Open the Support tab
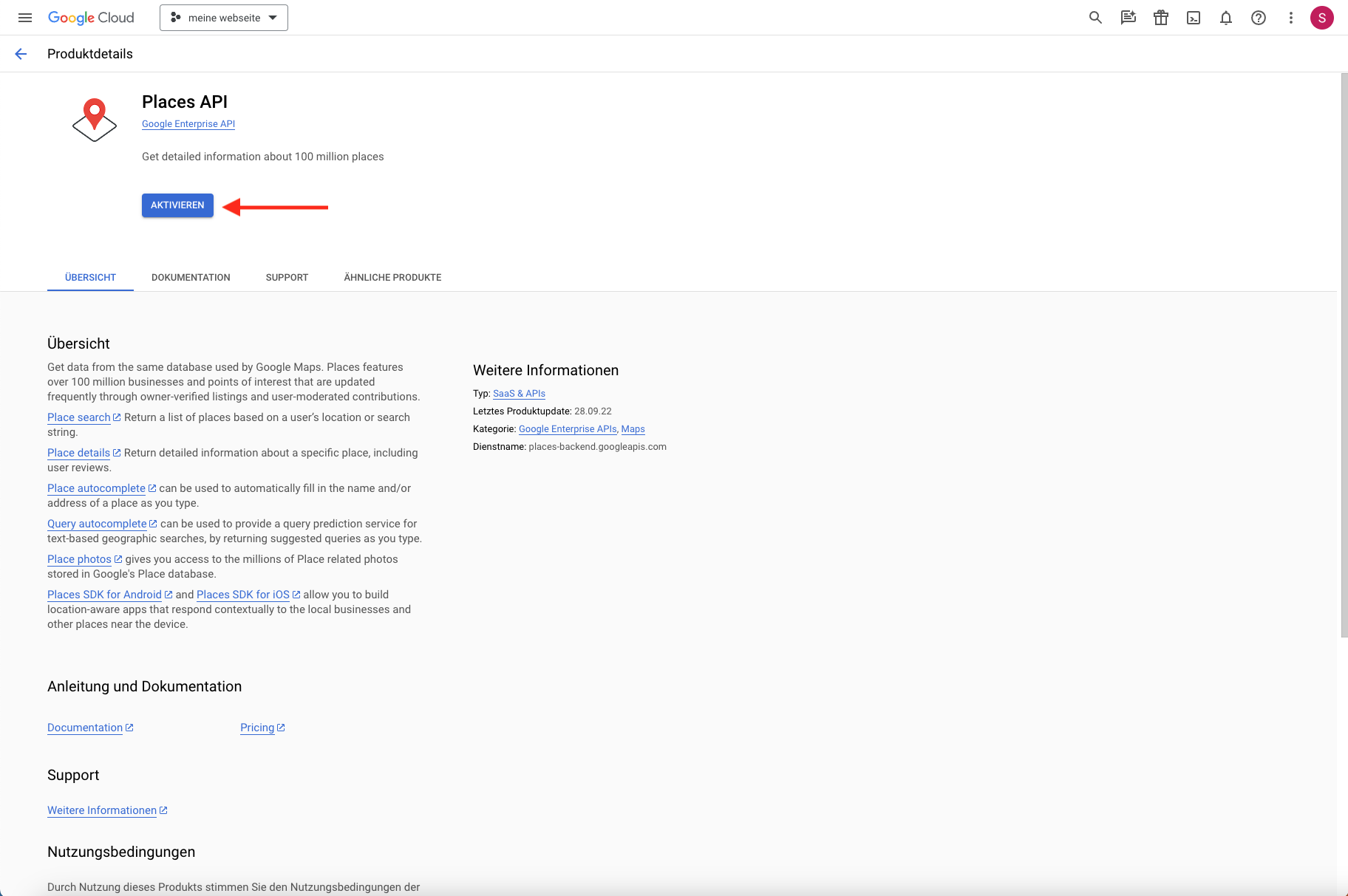 [287, 278]
